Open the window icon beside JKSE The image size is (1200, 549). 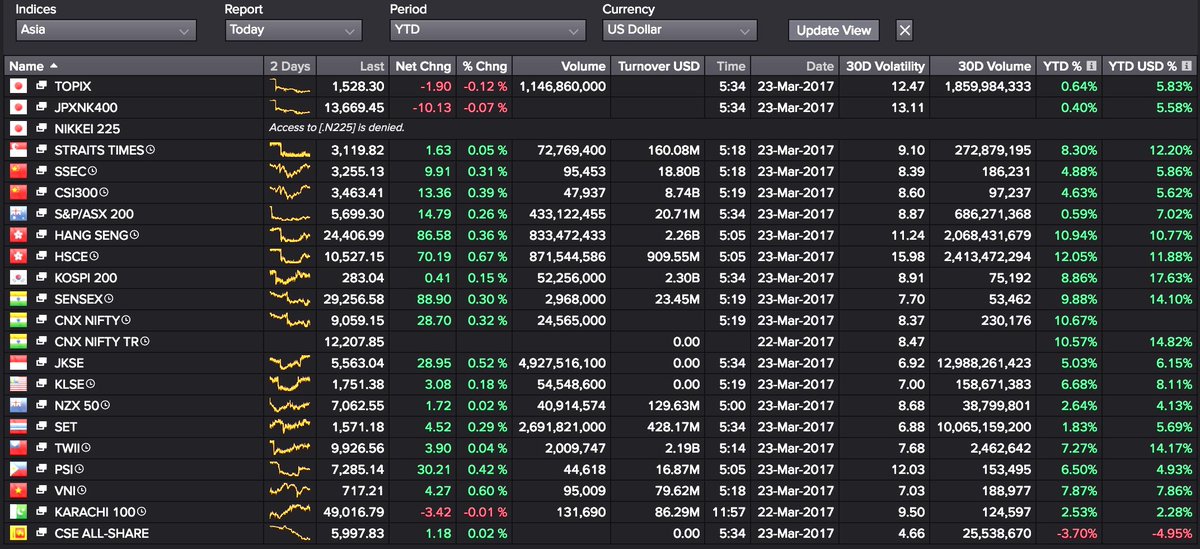[x=42, y=363]
